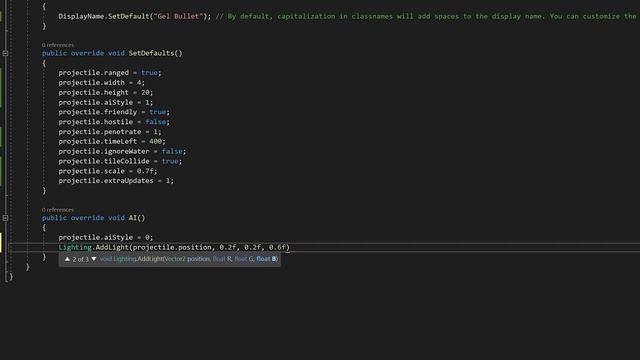The image size is (640, 360).
Task: Collapse the AI() method outline
Action: [x=5, y=218]
